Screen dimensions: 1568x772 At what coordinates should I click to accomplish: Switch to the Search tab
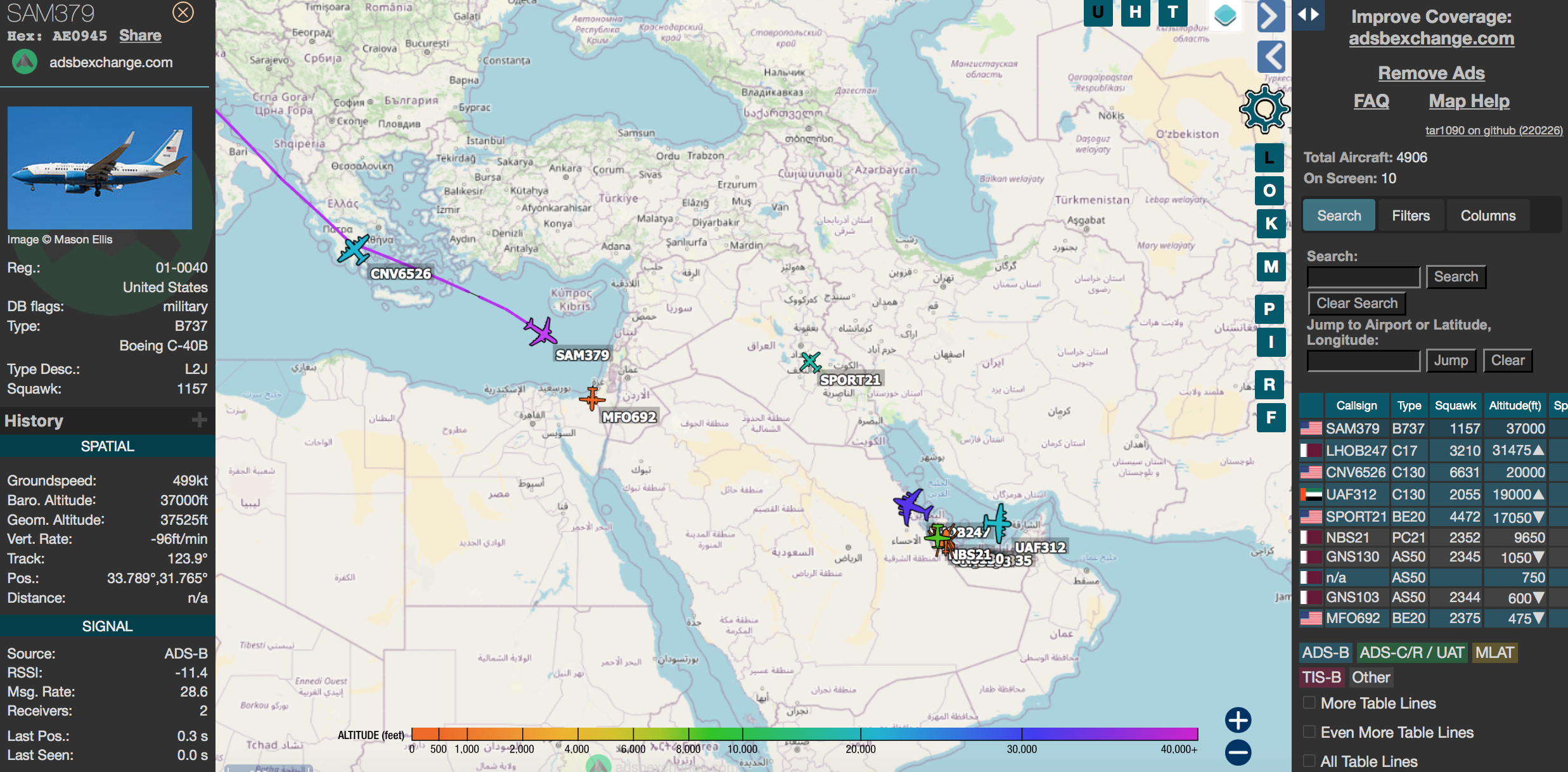pyautogui.click(x=1339, y=216)
